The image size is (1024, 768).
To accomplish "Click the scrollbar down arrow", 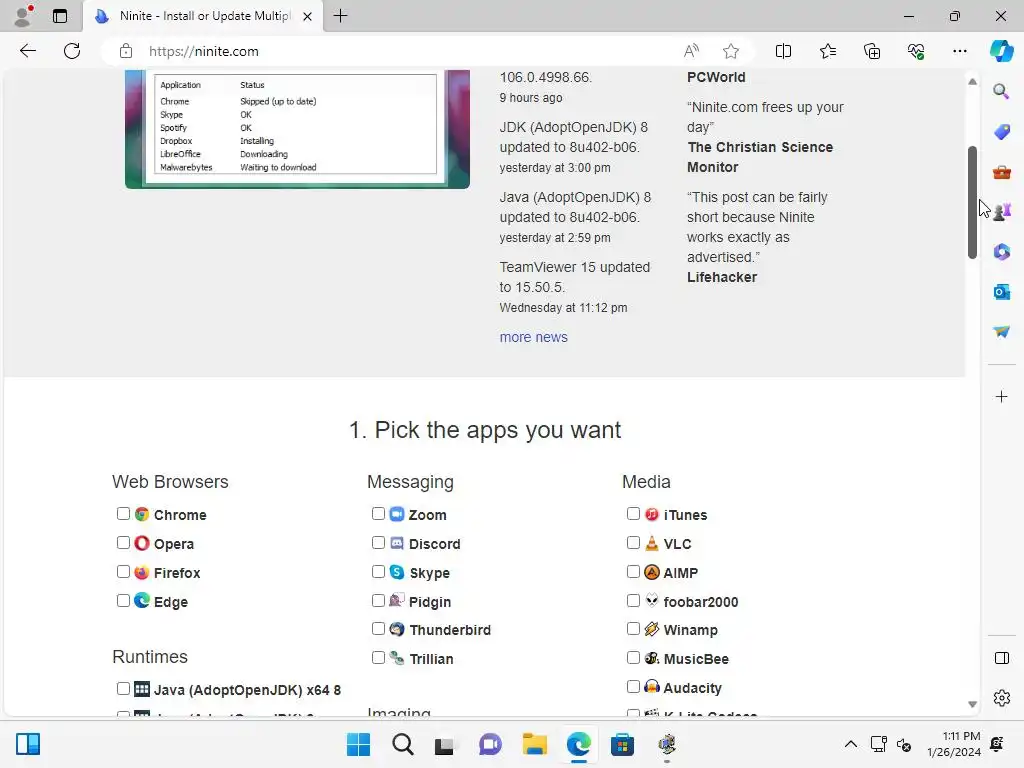I will click(x=972, y=705).
